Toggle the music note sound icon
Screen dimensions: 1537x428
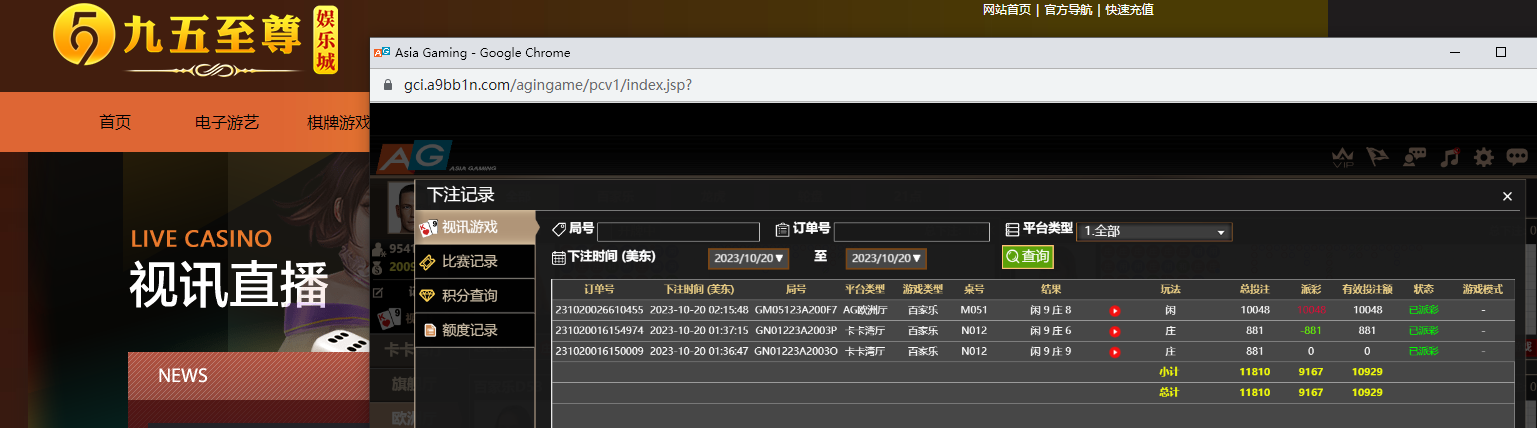(1449, 158)
